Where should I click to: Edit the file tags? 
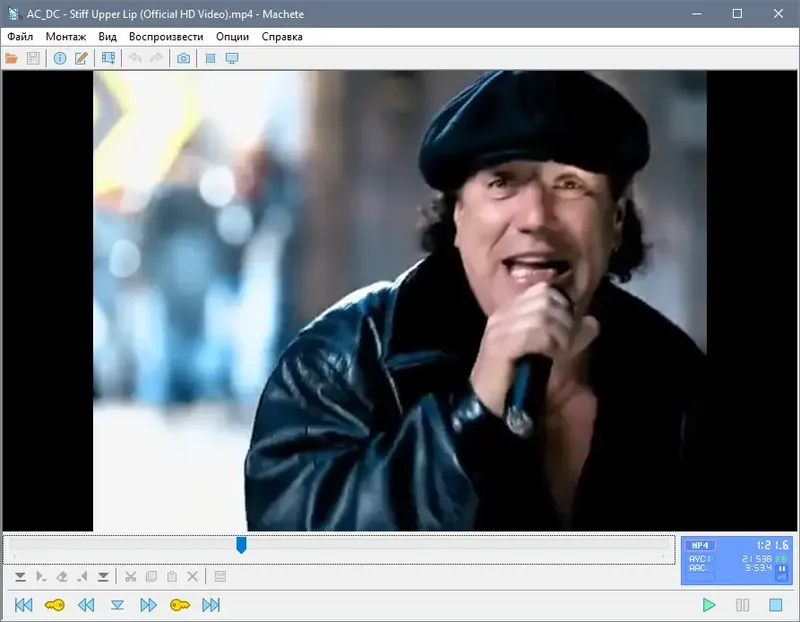(81, 57)
